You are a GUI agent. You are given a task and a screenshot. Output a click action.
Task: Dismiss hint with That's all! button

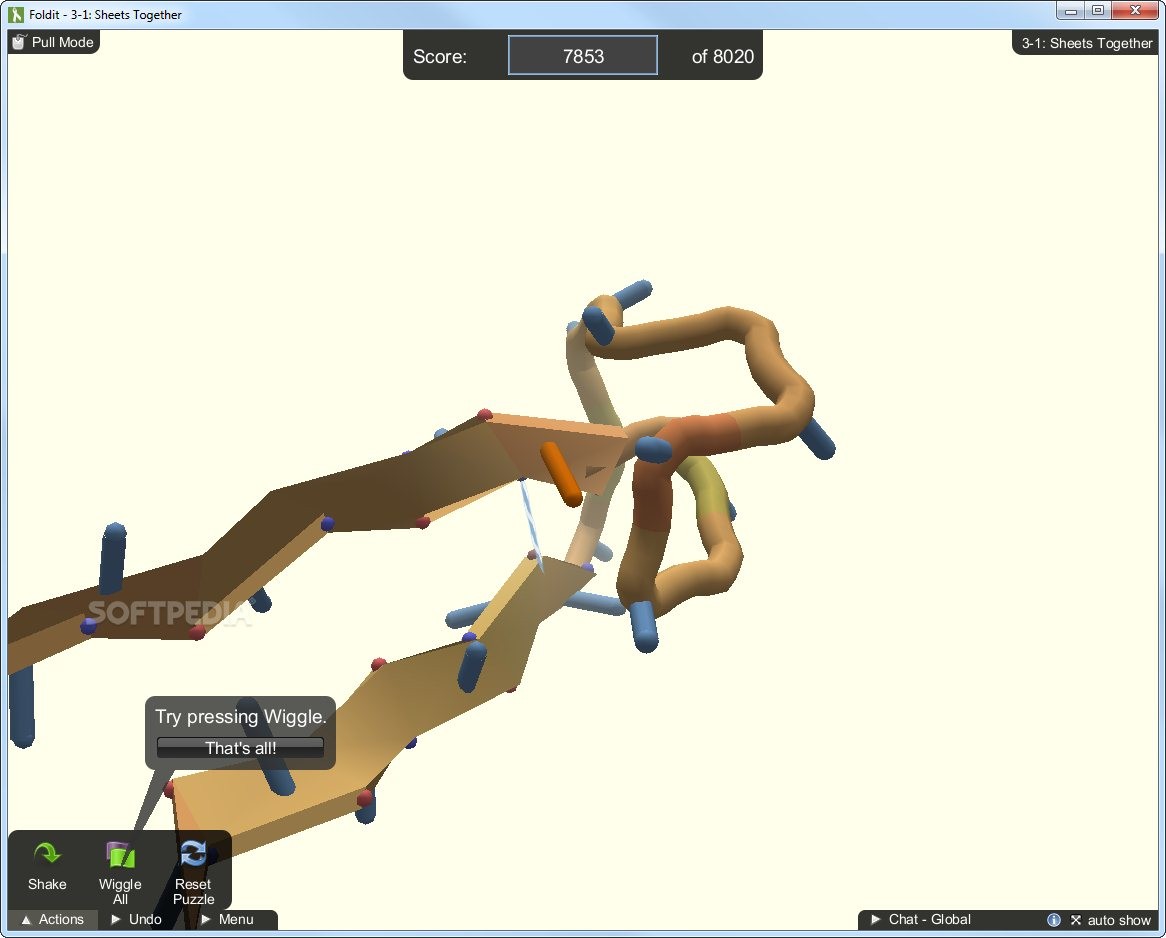coord(240,748)
